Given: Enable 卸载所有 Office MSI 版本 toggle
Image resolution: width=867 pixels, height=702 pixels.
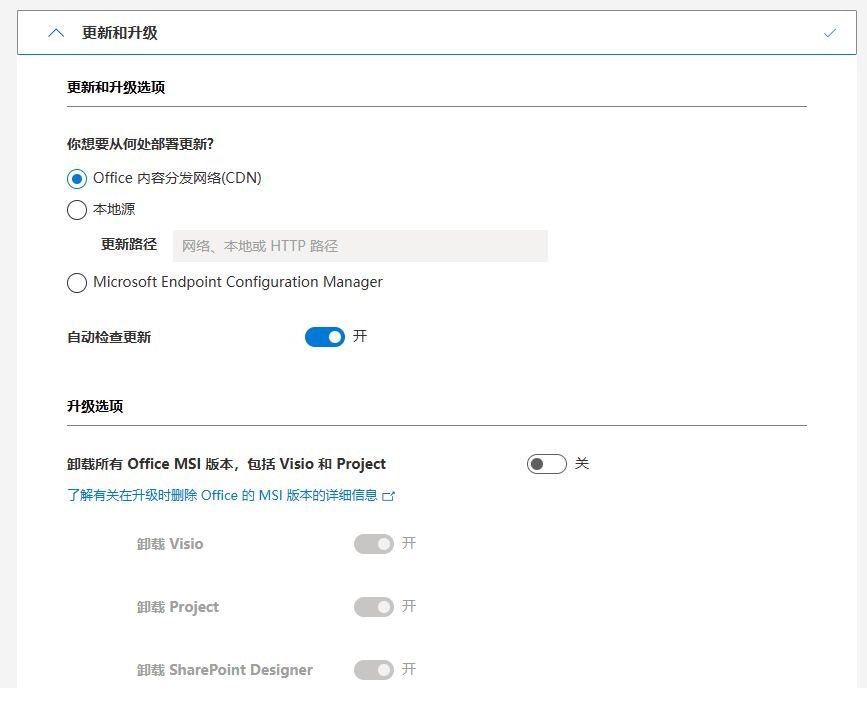Looking at the screenshot, I should tap(546, 464).
